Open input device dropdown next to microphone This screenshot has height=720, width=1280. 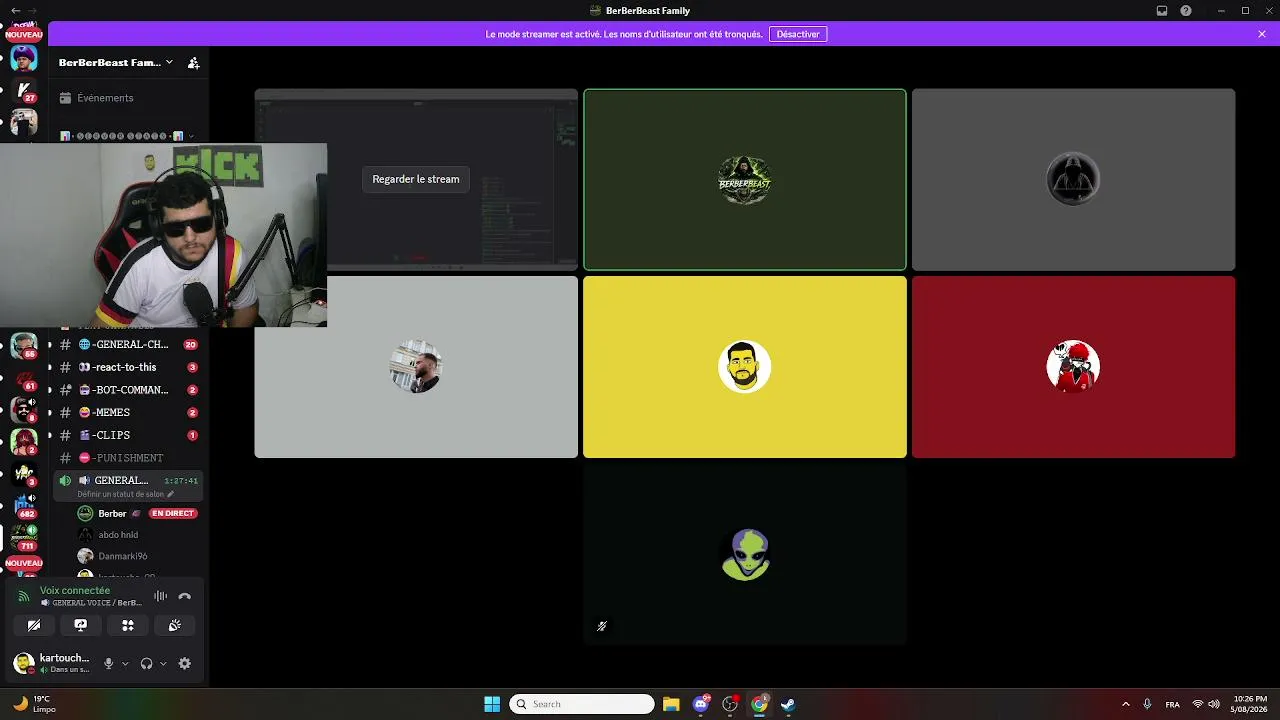(x=125, y=663)
